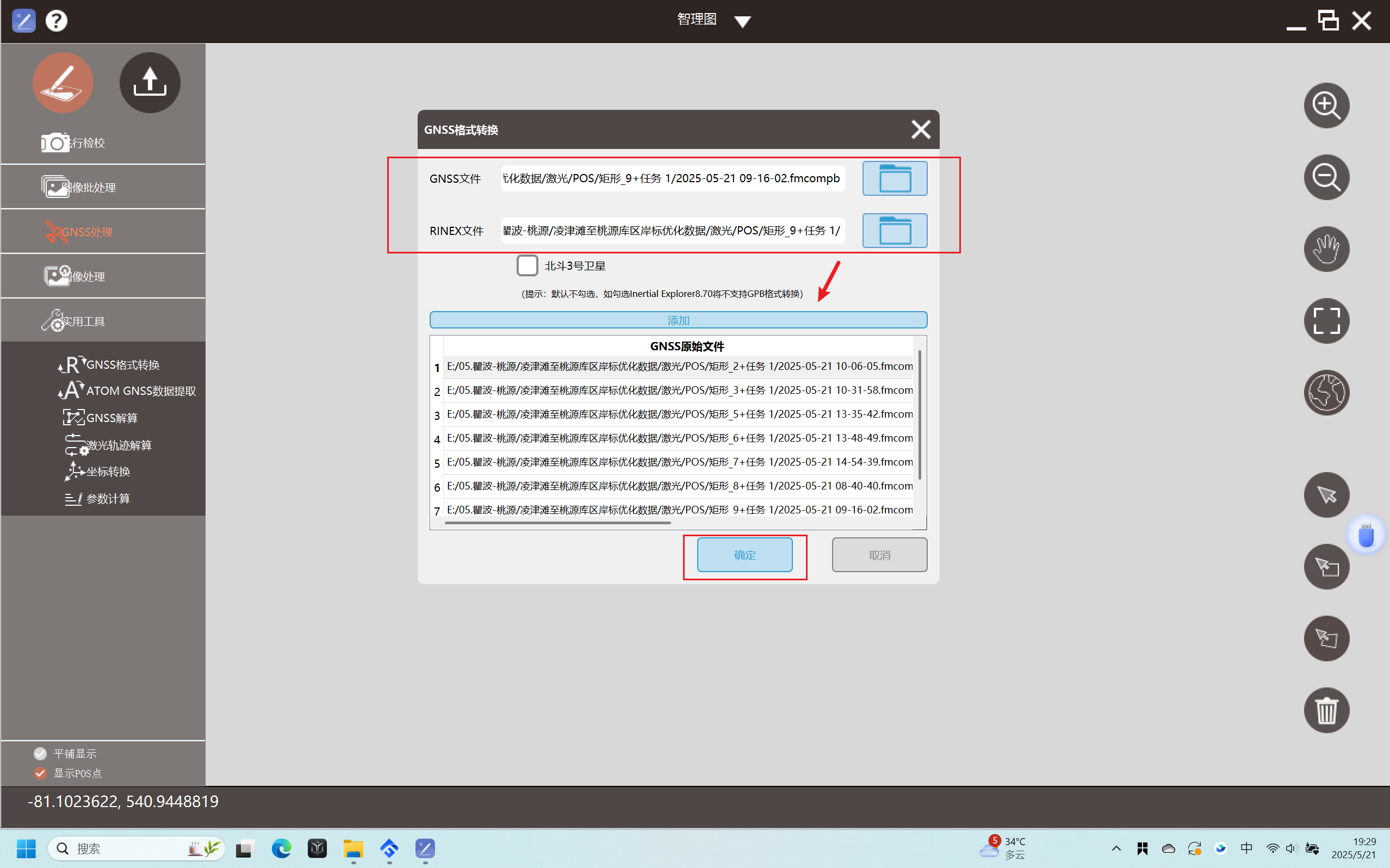This screenshot has height=868, width=1390.
Task: Enable the 北斗3号卫星 checkbox
Action: pos(527,266)
